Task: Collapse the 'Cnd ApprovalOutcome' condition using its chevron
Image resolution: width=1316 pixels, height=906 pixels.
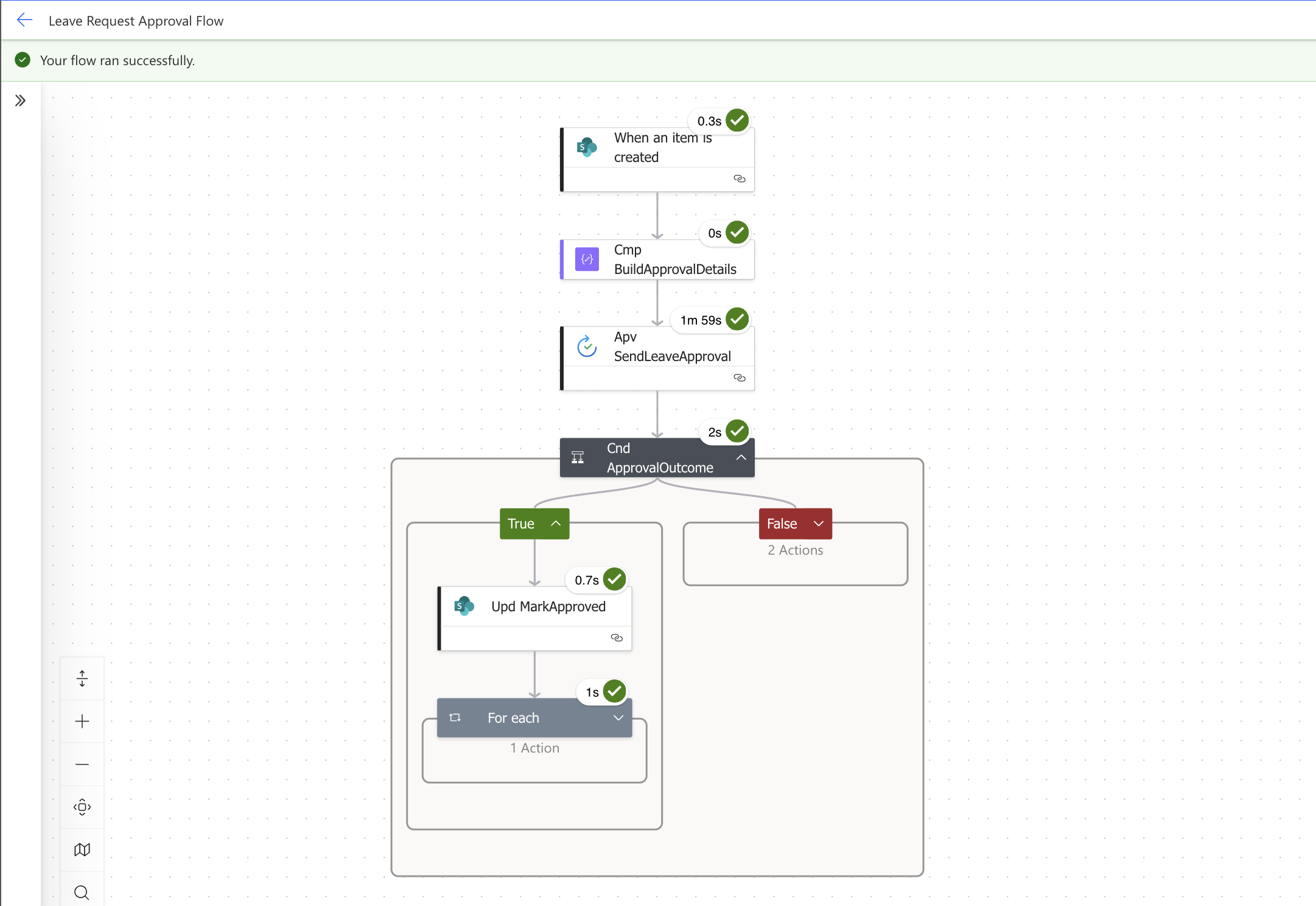Action: tap(741, 457)
